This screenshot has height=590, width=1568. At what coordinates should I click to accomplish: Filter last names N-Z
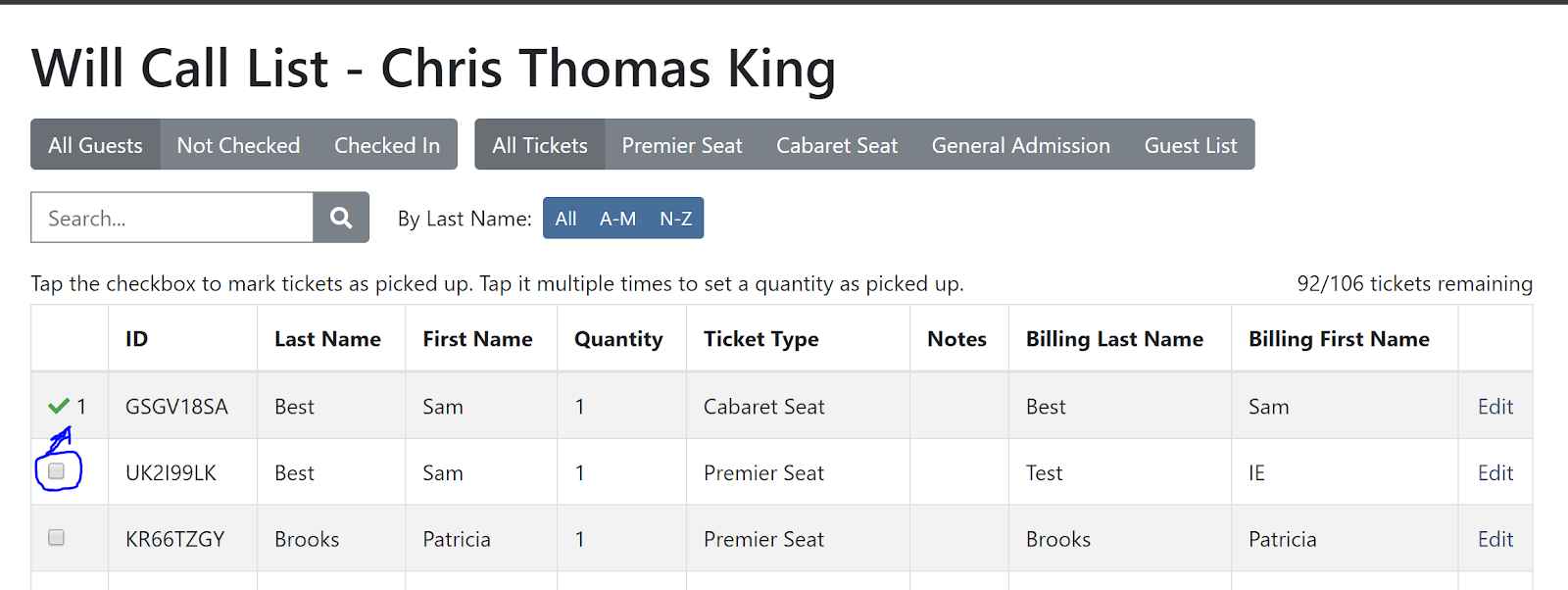coord(676,219)
